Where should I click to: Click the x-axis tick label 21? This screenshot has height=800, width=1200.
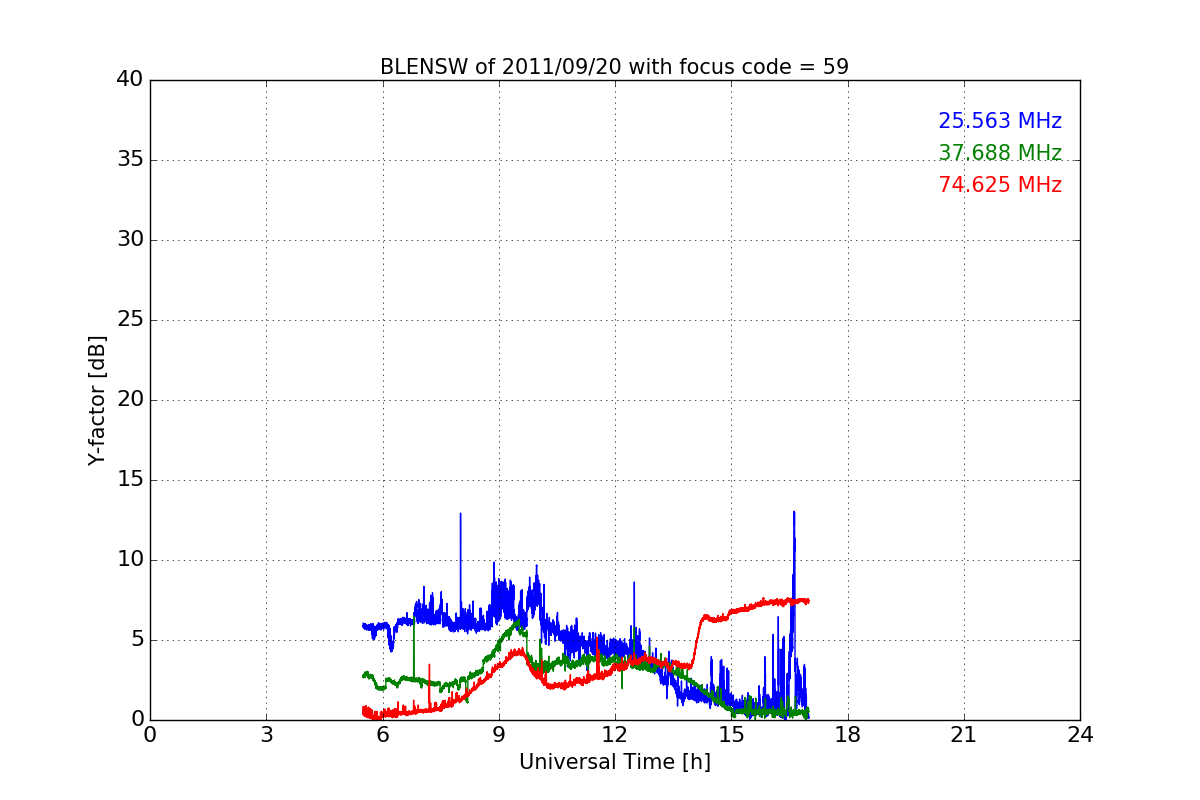[x=964, y=735]
